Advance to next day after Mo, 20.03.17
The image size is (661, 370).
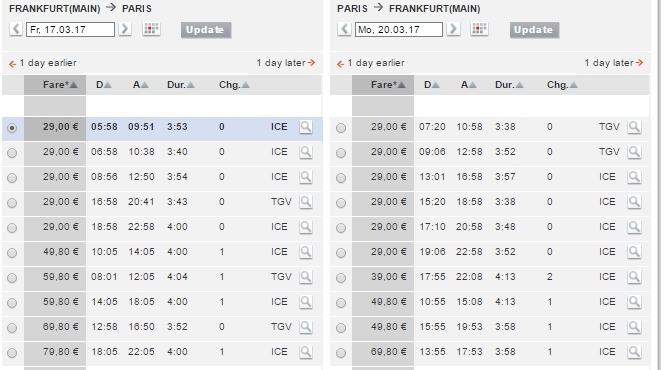453,29
